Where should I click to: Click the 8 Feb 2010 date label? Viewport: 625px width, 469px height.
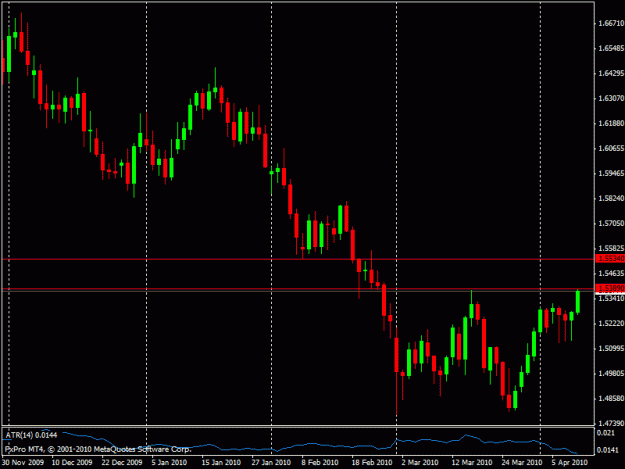click(x=320, y=463)
